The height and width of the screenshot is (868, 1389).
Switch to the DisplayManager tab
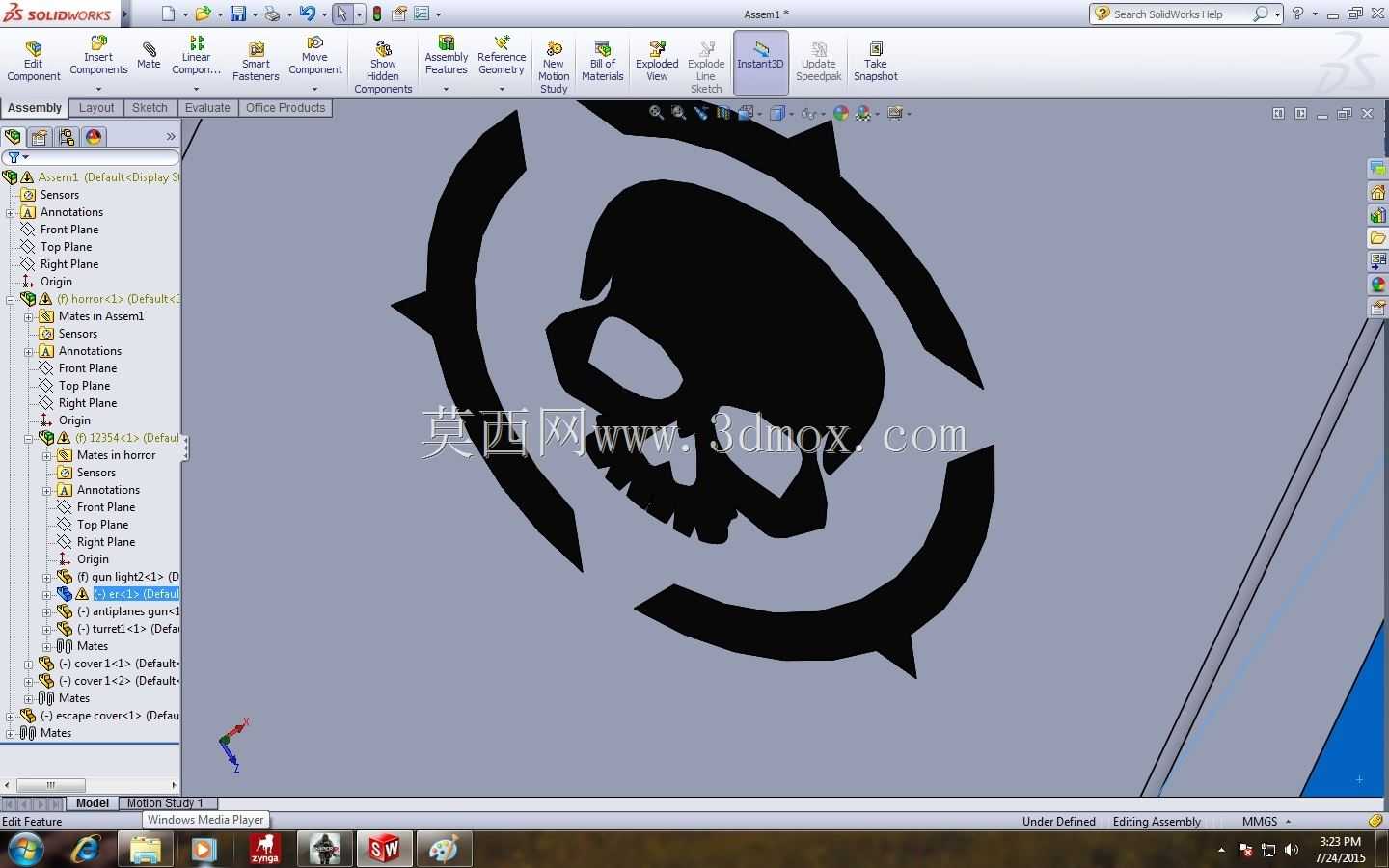(94, 137)
